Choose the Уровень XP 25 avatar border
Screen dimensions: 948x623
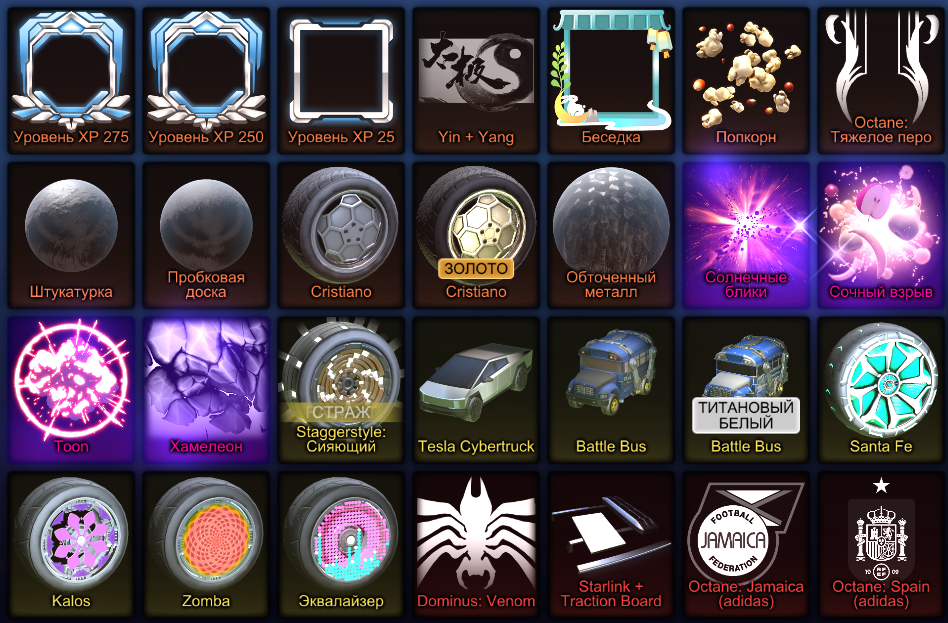pos(341,80)
